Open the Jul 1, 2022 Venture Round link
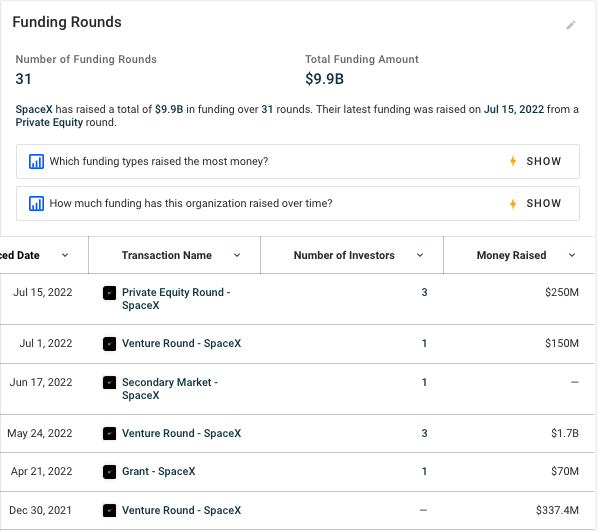 coord(182,343)
